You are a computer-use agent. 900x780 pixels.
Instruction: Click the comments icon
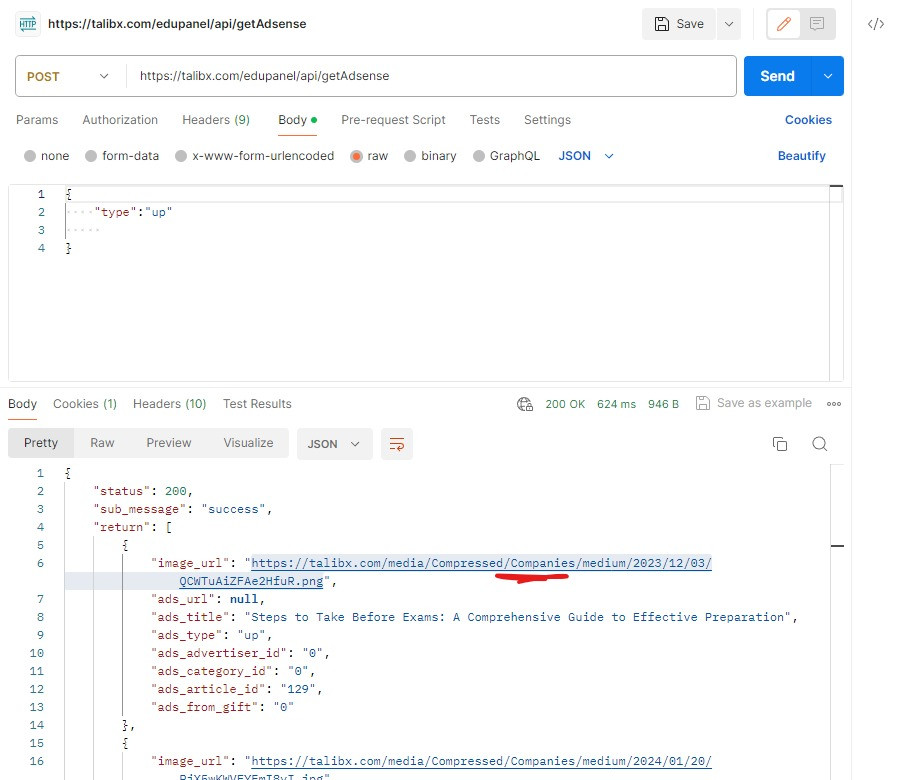coord(817,24)
